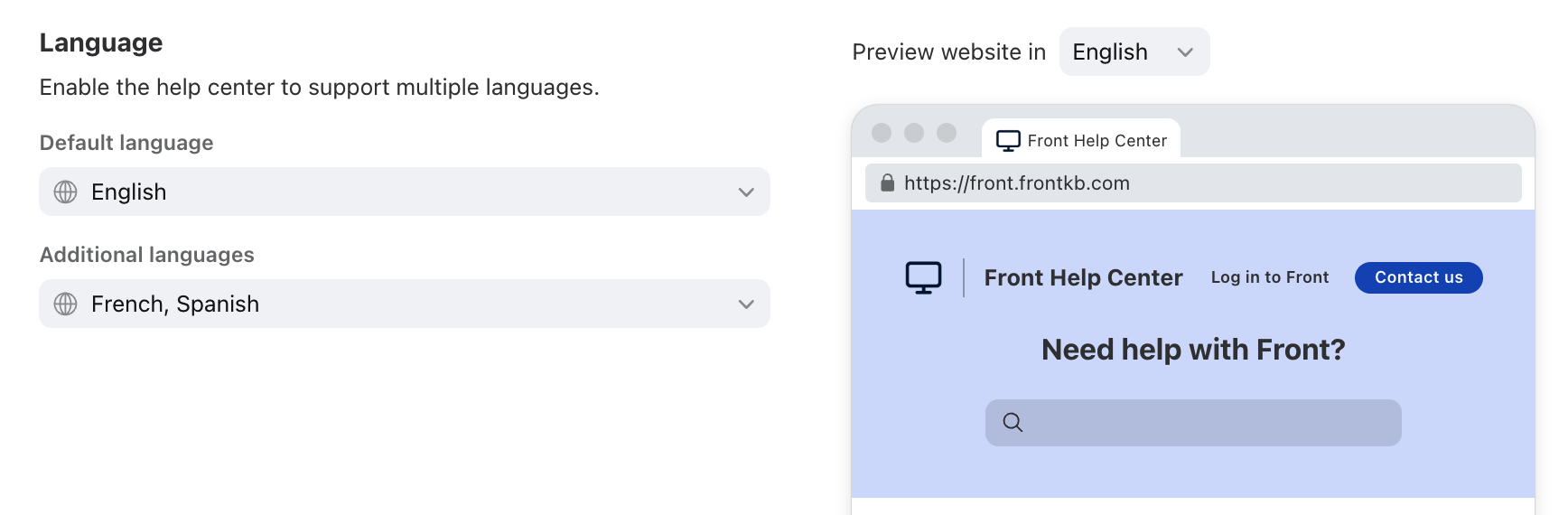1568x515 pixels.
Task: Click the large monitor logo in header
Action: click(x=923, y=277)
